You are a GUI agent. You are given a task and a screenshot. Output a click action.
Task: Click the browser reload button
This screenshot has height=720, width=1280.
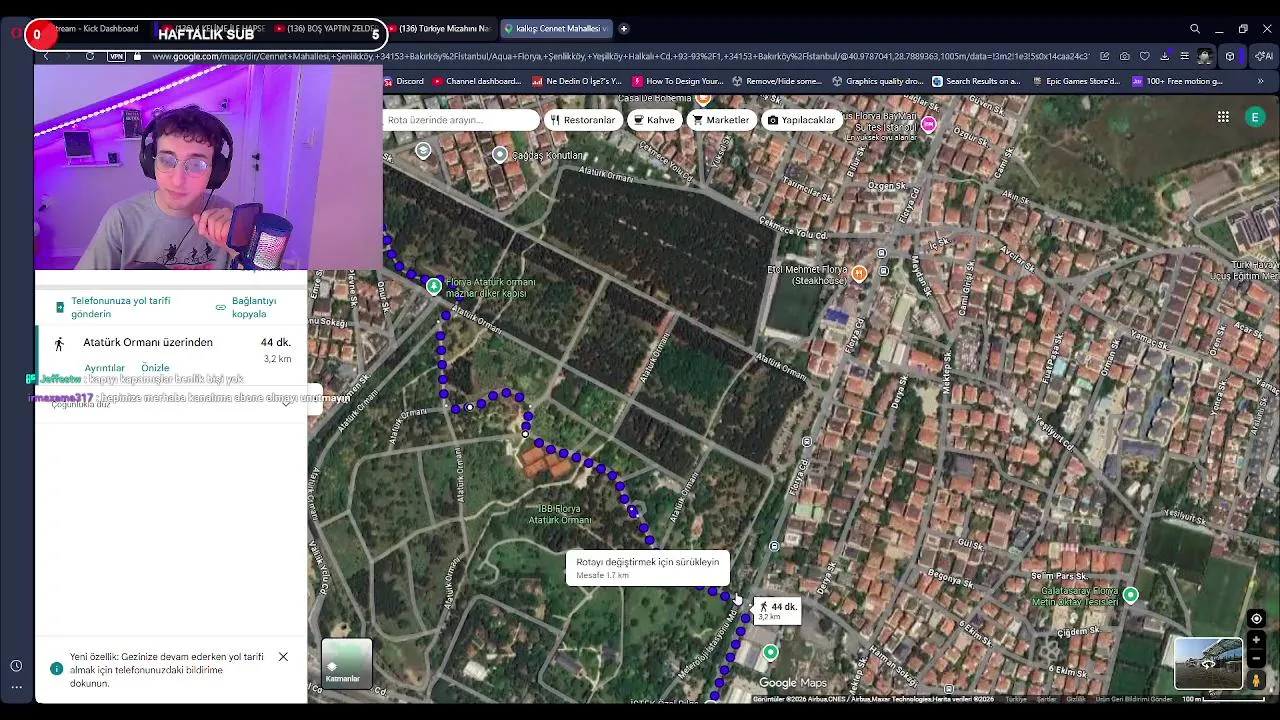pos(90,56)
